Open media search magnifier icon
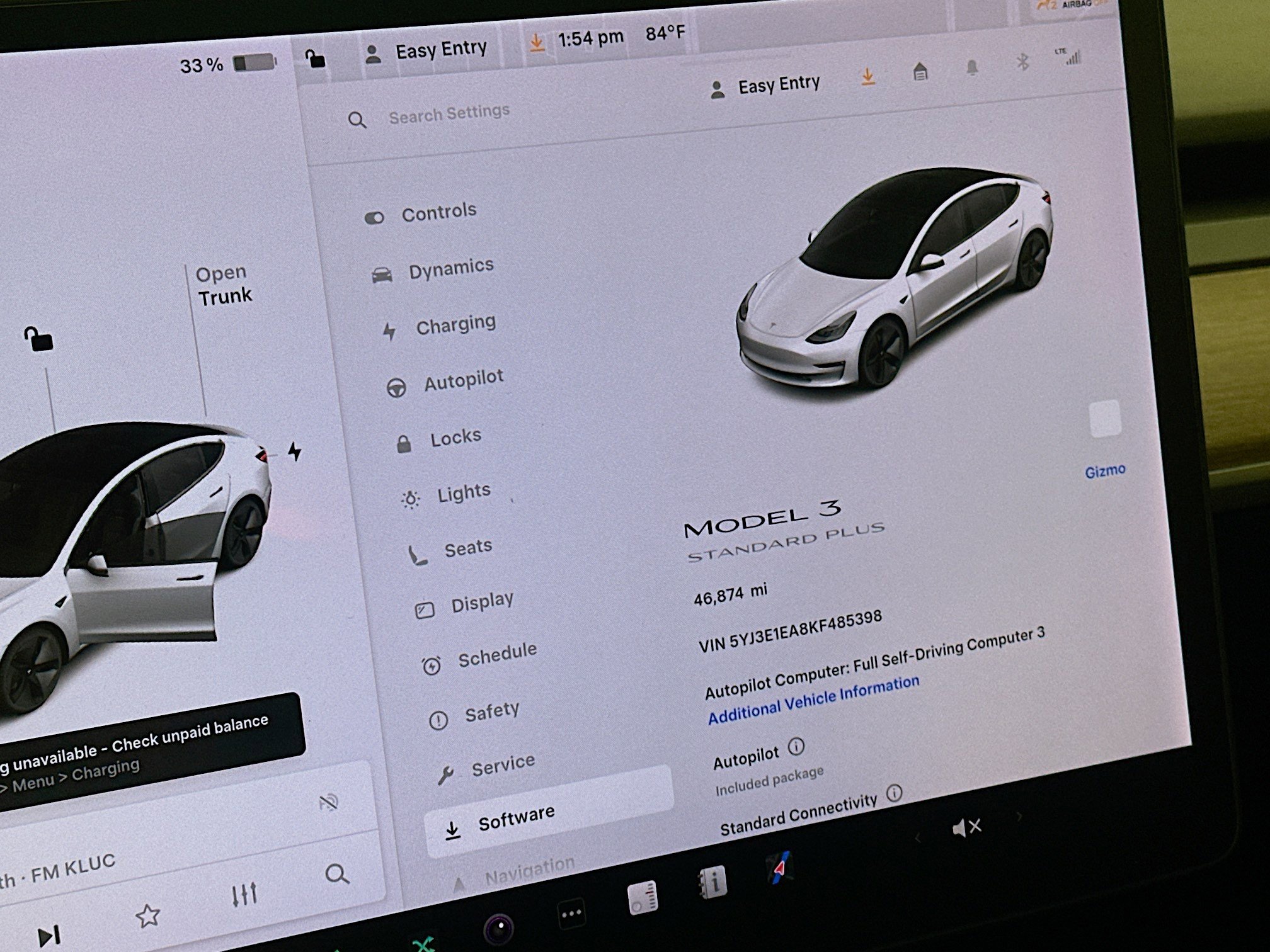Image resolution: width=1270 pixels, height=952 pixels. [x=337, y=874]
